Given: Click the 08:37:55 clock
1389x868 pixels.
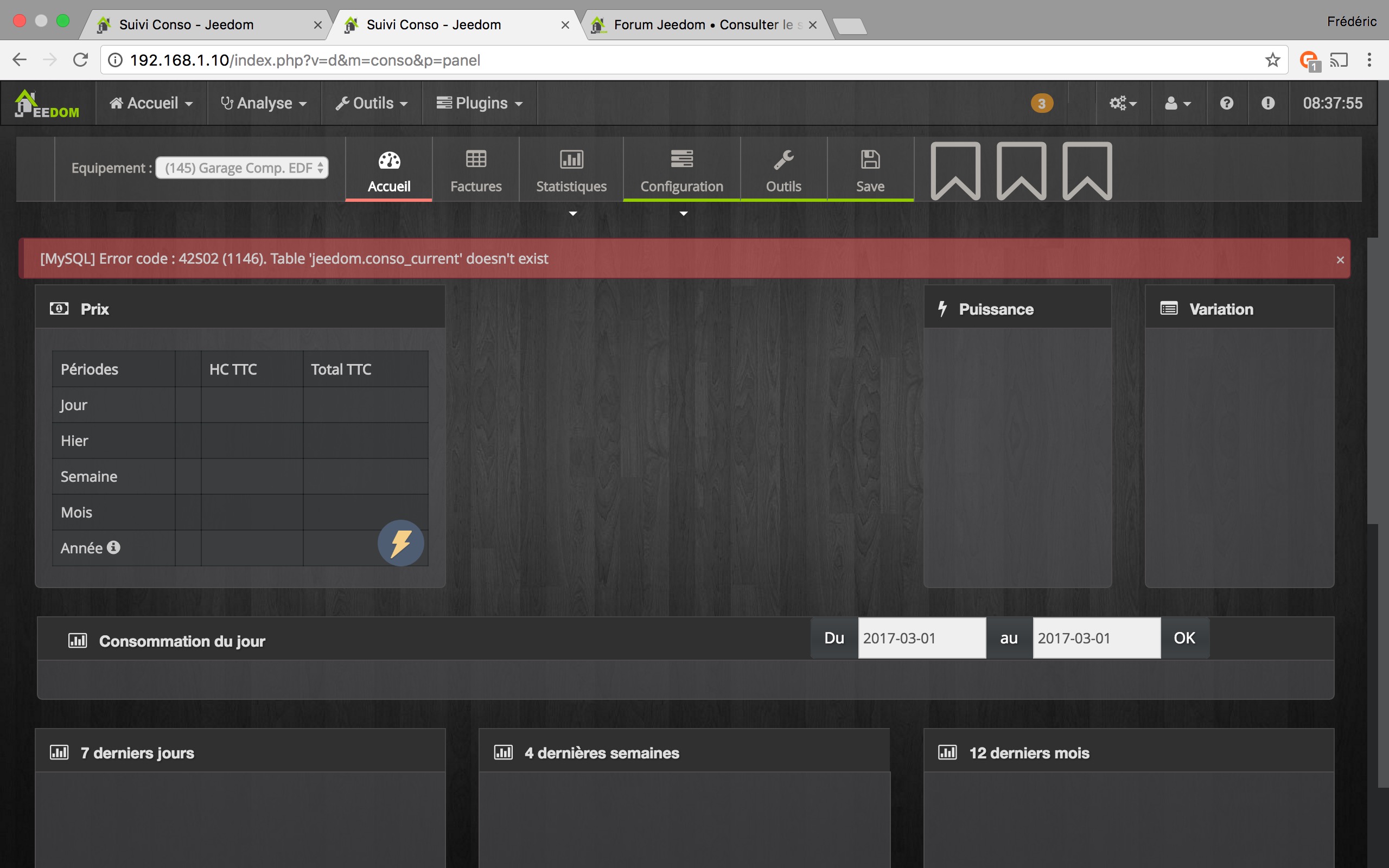Looking at the screenshot, I should tap(1332, 103).
